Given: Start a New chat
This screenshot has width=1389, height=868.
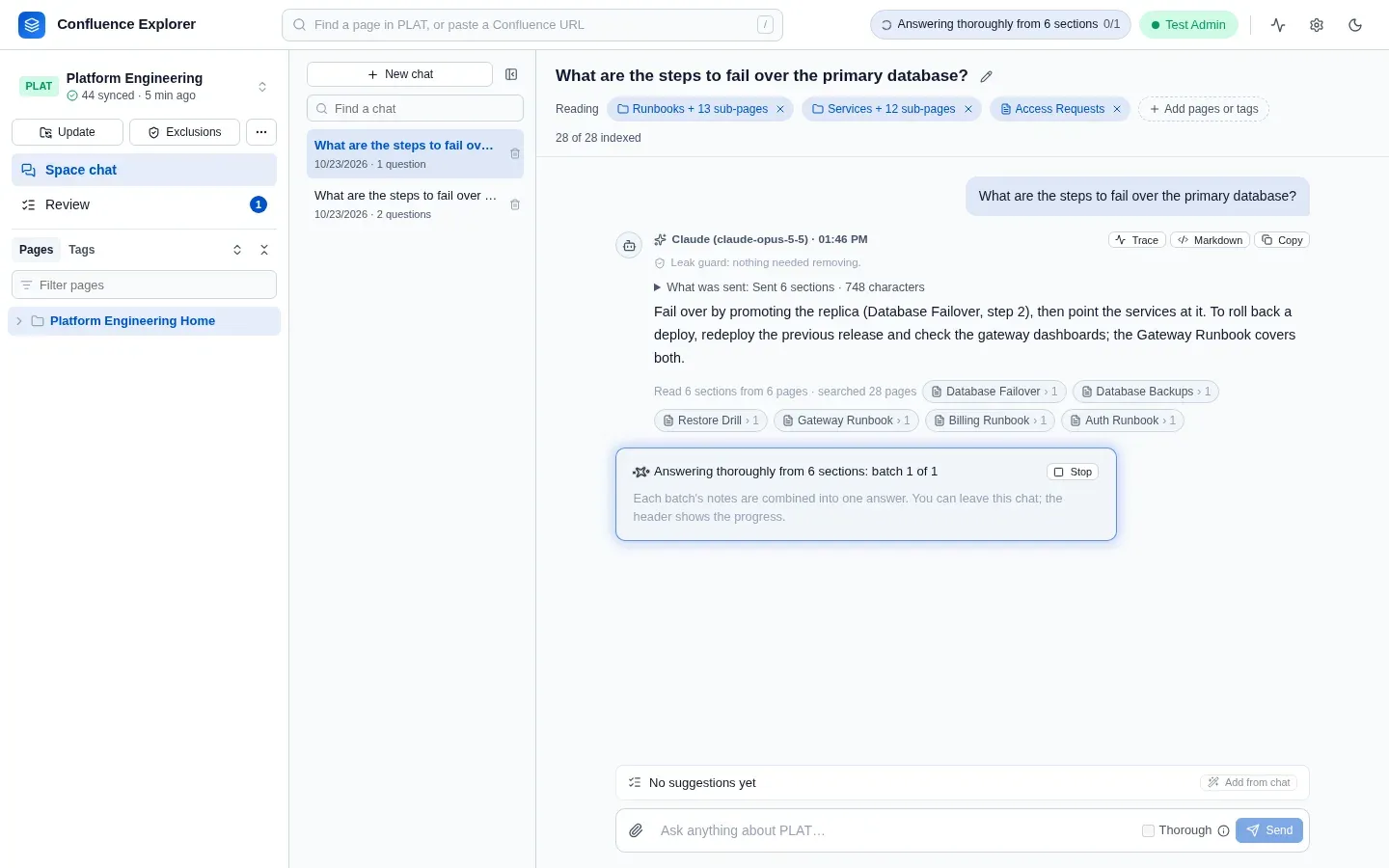Looking at the screenshot, I should pos(399,74).
